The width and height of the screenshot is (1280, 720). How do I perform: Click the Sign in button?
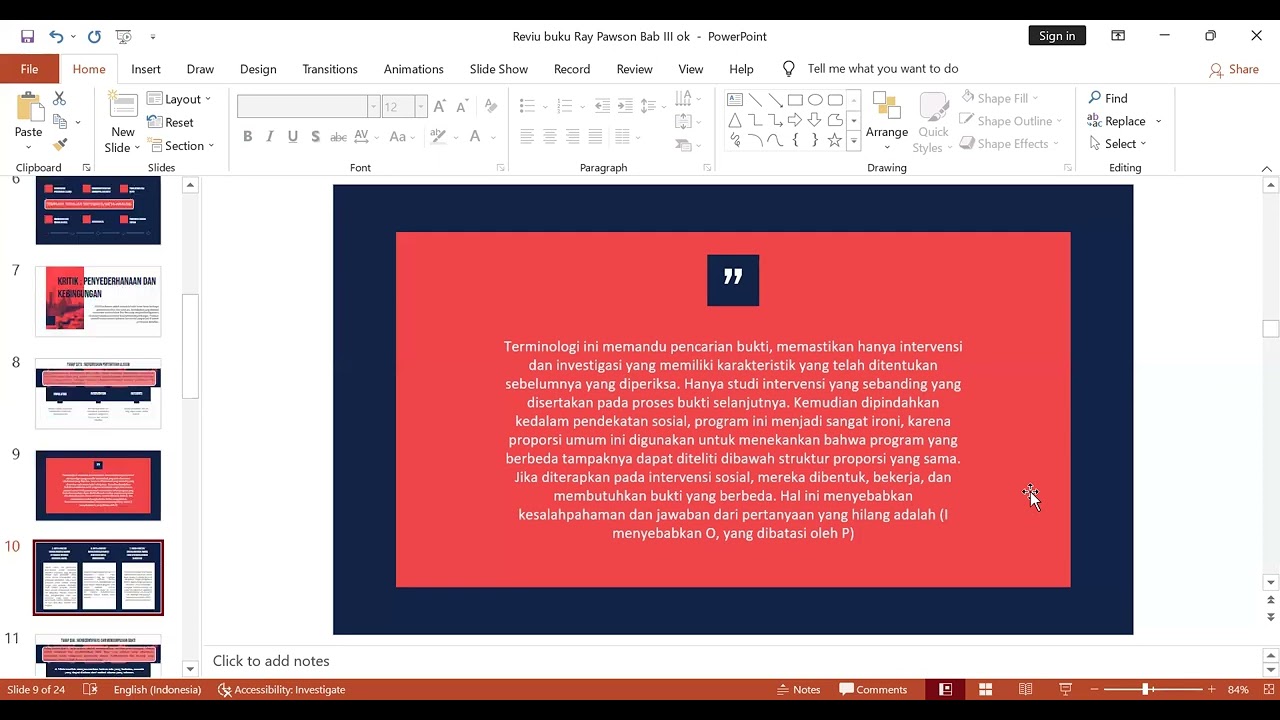click(x=1057, y=36)
